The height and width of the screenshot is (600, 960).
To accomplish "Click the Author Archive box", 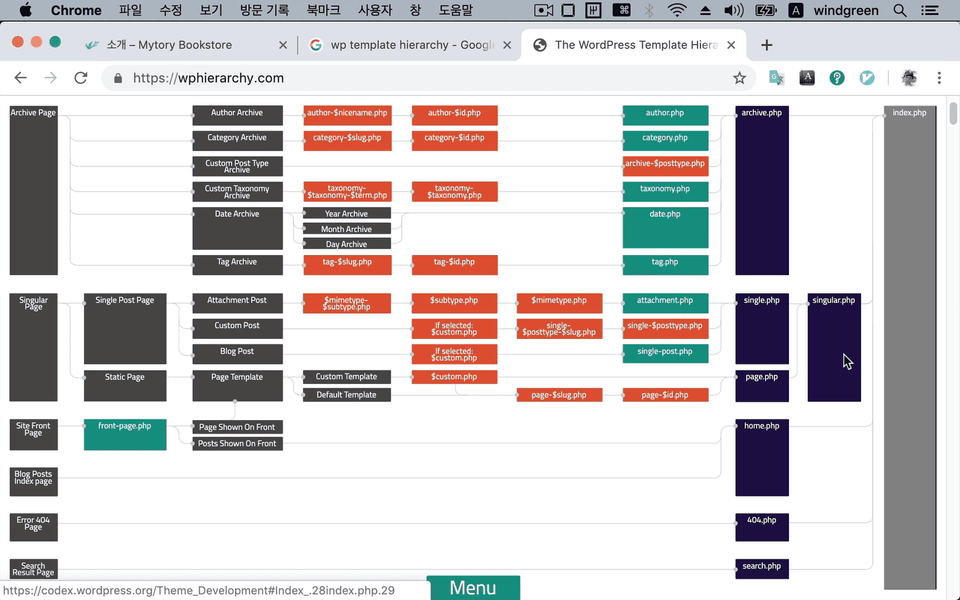I will point(238,115).
